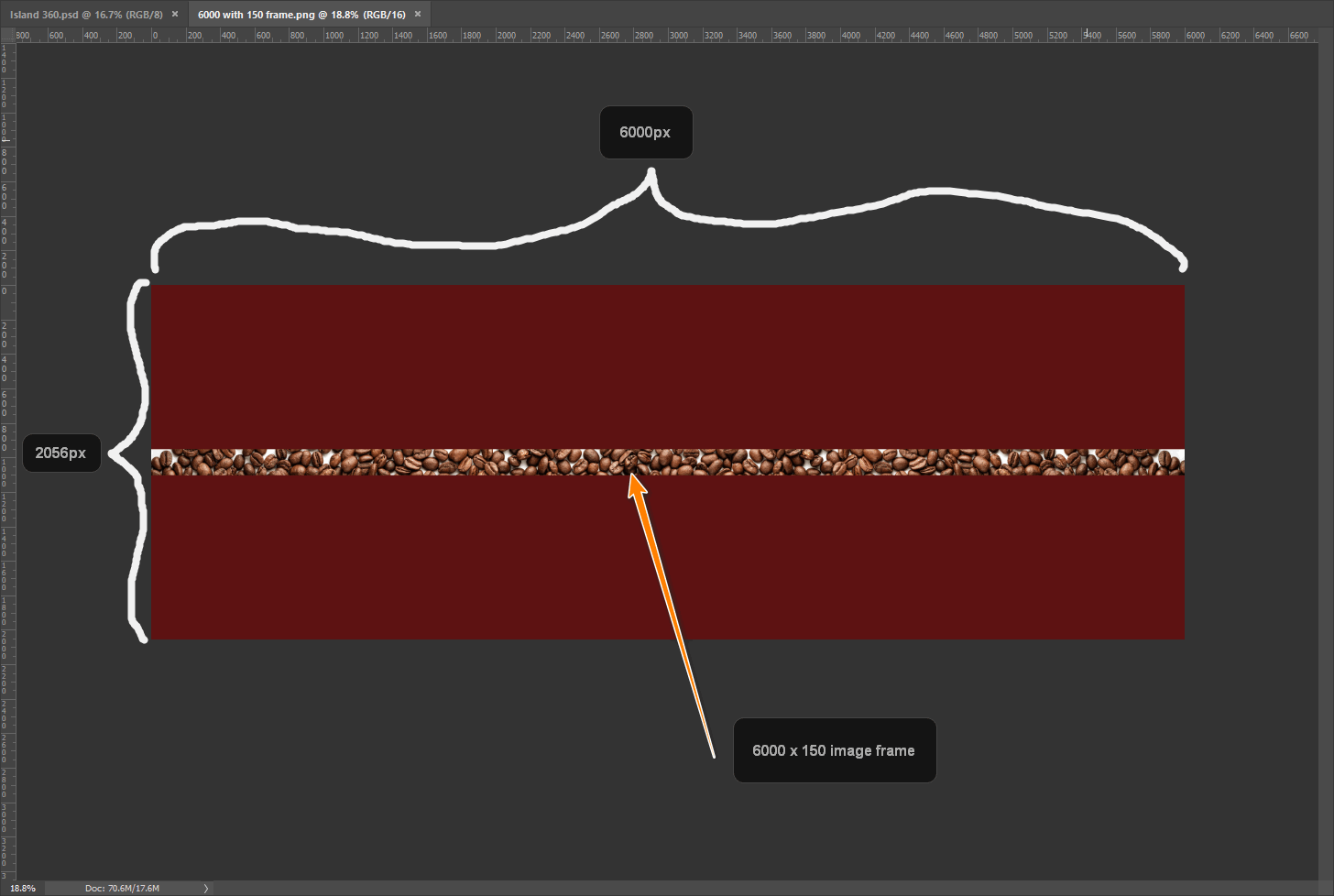
Task: Click the 0 mark on horizontal ruler
Action: 155,36
